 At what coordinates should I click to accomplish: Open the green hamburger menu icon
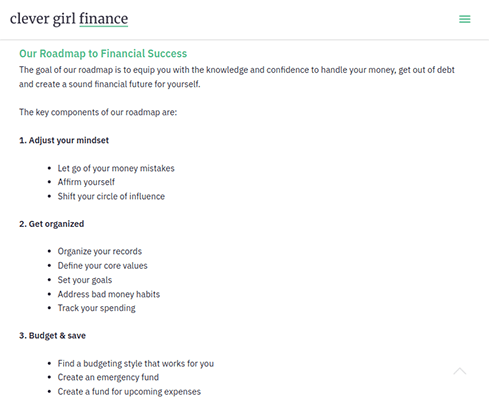pos(465,19)
